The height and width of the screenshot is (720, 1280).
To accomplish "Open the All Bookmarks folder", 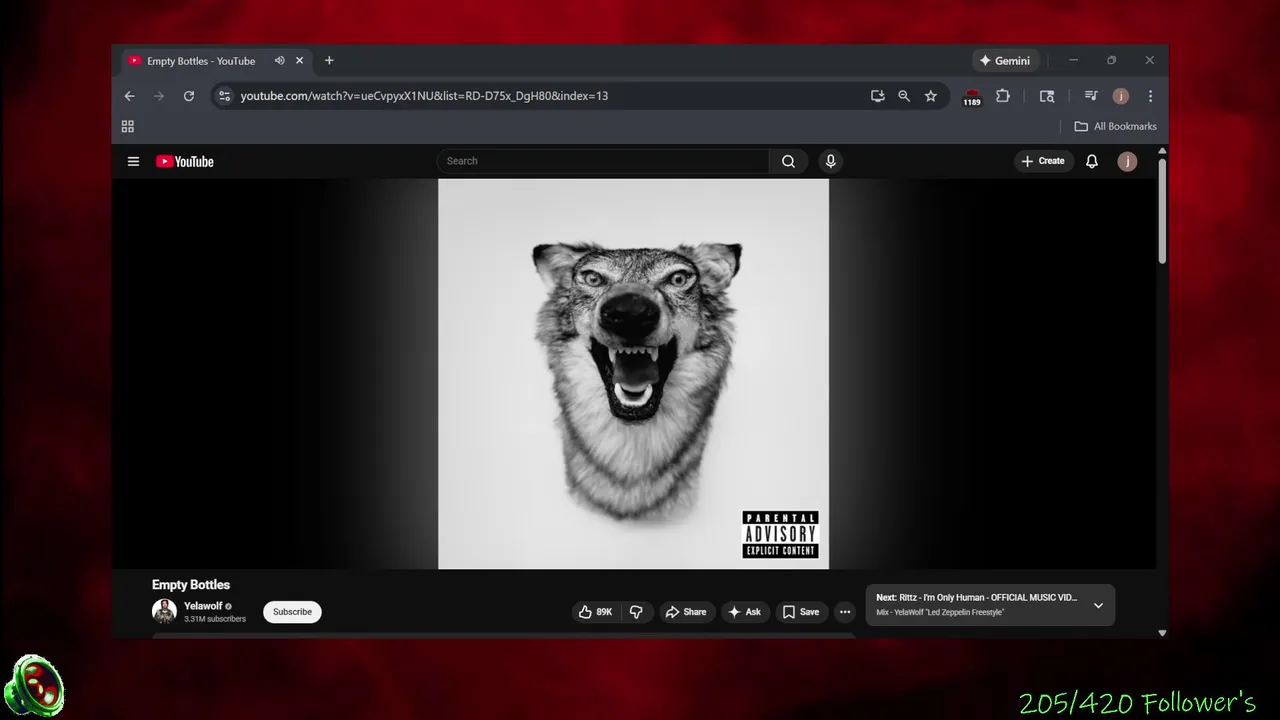I will tap(1115, 126).
